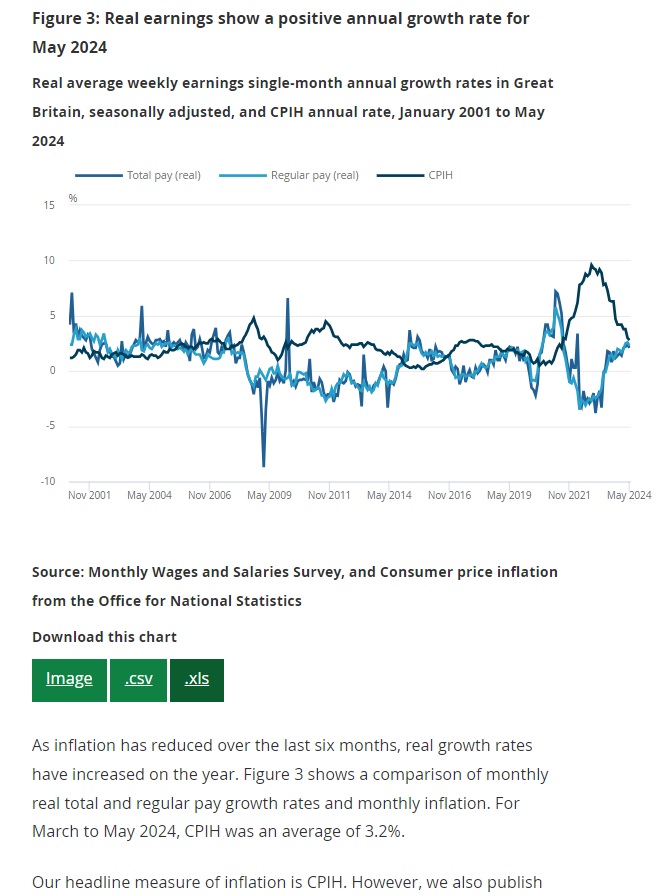Click the 'Download this chart' heading
Viewport: 663px width, 896px height.
104,637
